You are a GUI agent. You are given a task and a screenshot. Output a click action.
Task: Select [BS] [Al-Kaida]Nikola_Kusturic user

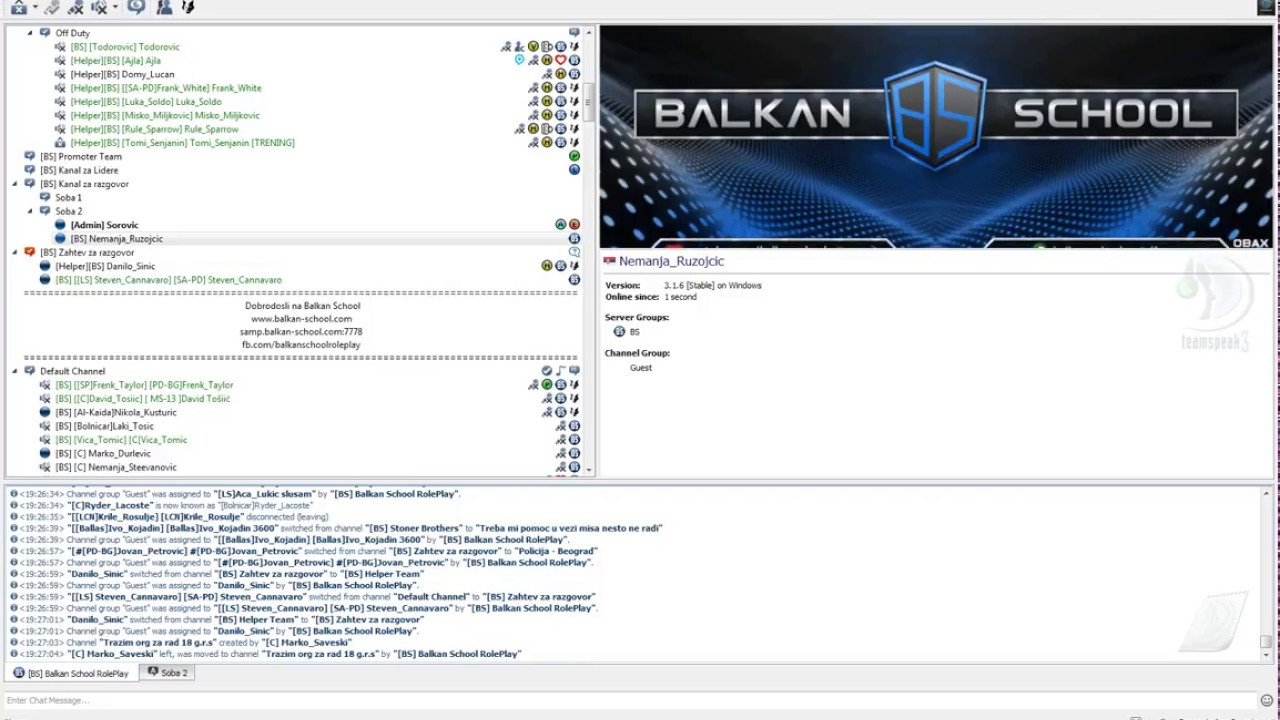point(116,412)
